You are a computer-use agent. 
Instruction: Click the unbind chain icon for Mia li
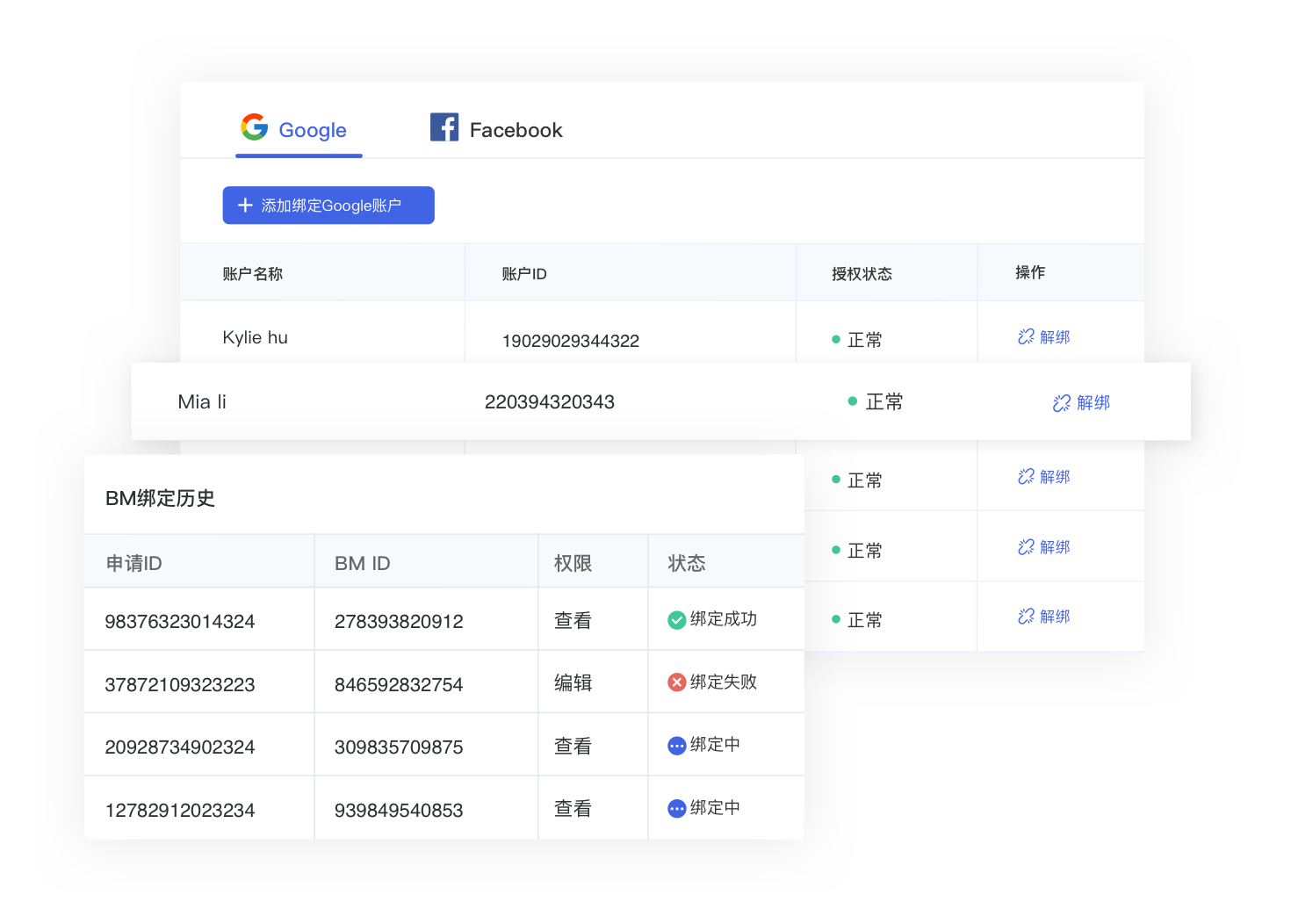[x=1061, y=403]
